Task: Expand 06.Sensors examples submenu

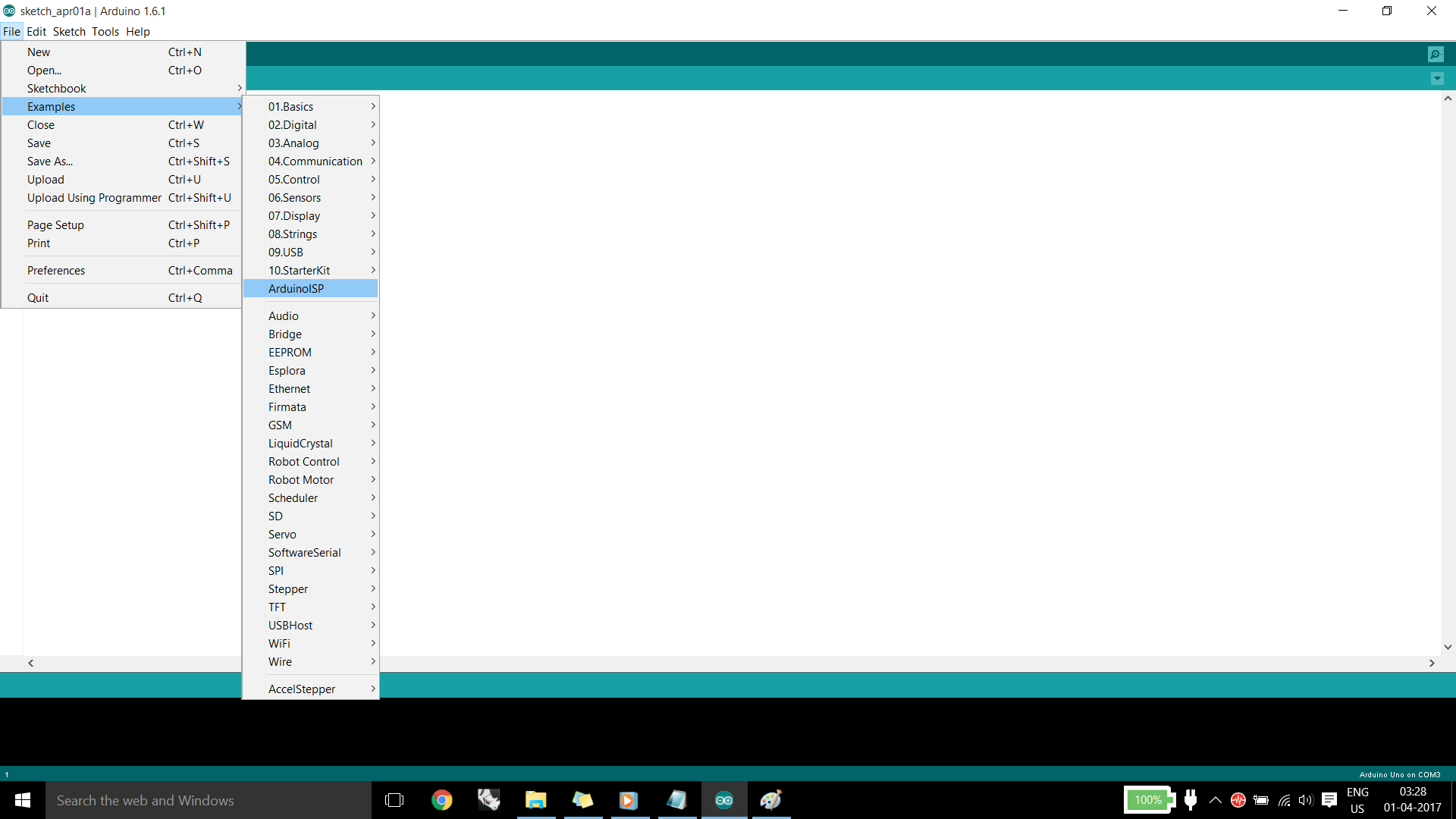Action: [x=311, y=198]
